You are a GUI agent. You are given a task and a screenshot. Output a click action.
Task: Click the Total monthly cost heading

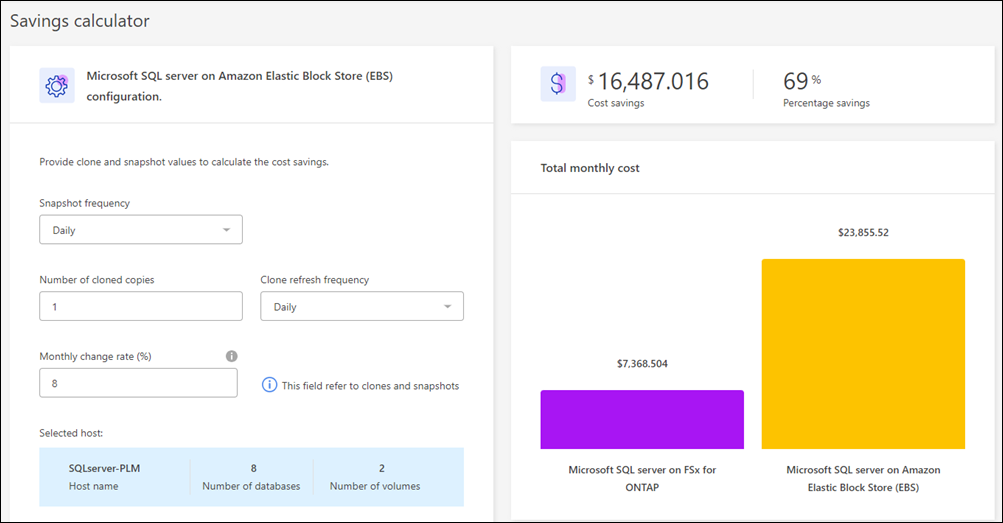point(590,168)
